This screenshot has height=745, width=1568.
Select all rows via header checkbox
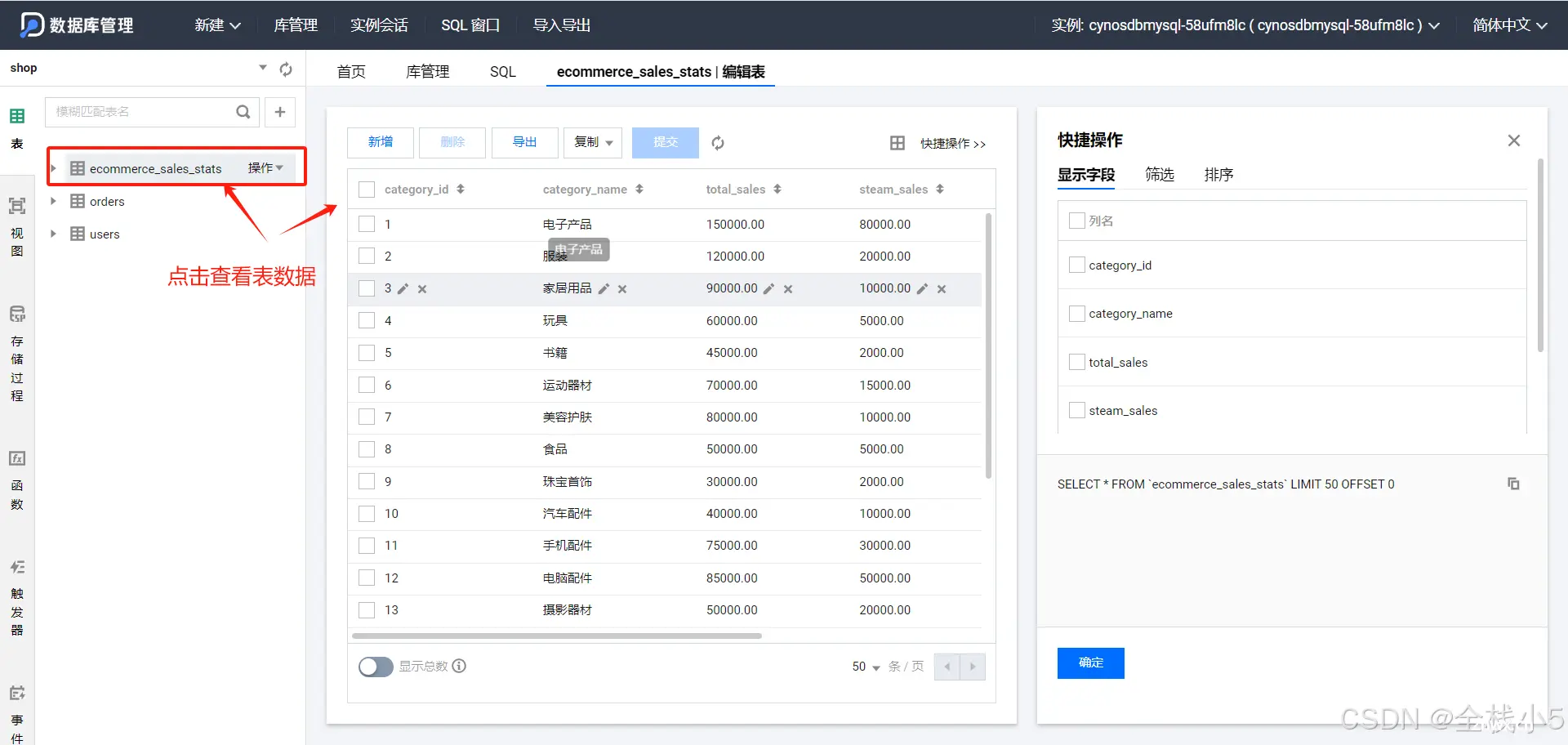[x=367, y=190]
